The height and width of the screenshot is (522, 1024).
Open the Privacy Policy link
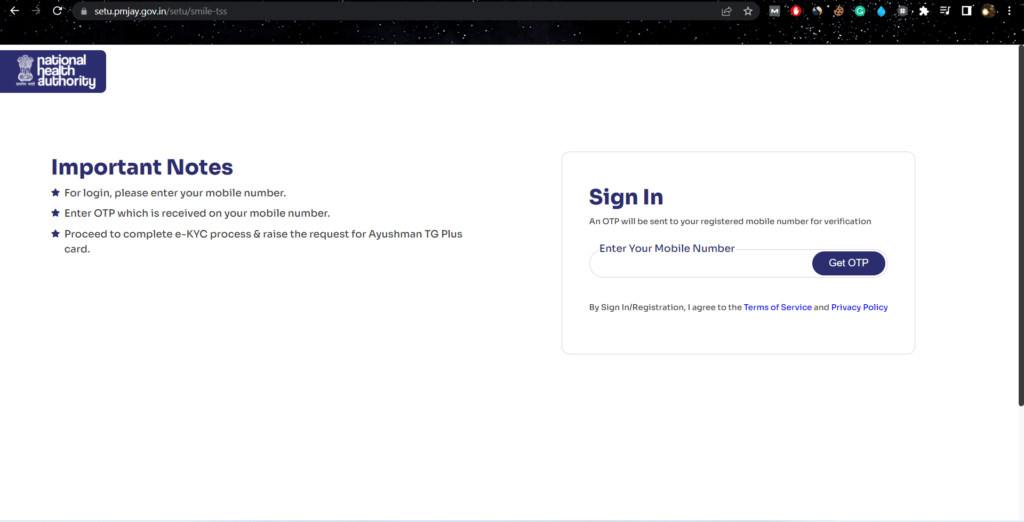(859, 308)
